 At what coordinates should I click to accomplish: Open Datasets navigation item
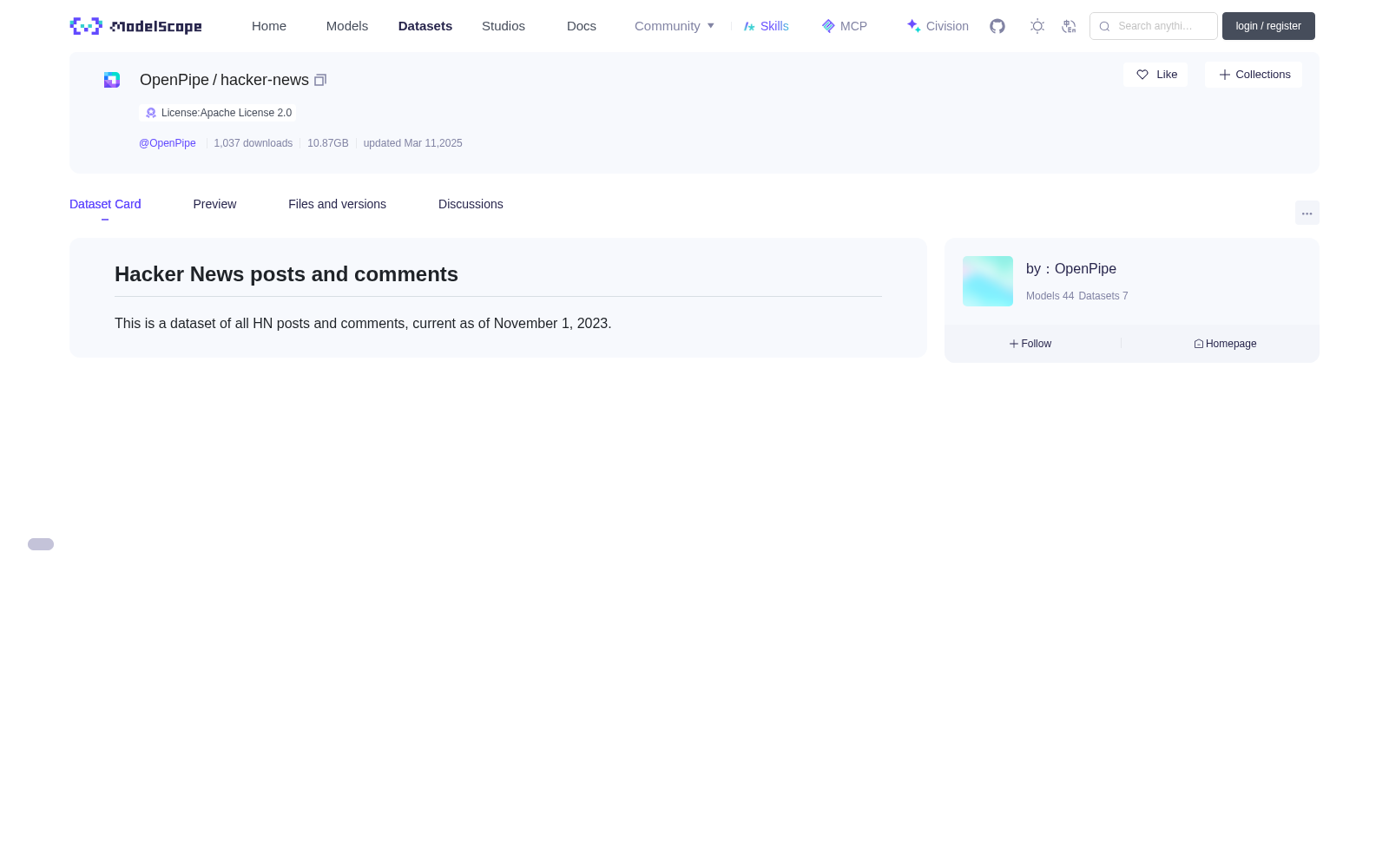425,26
